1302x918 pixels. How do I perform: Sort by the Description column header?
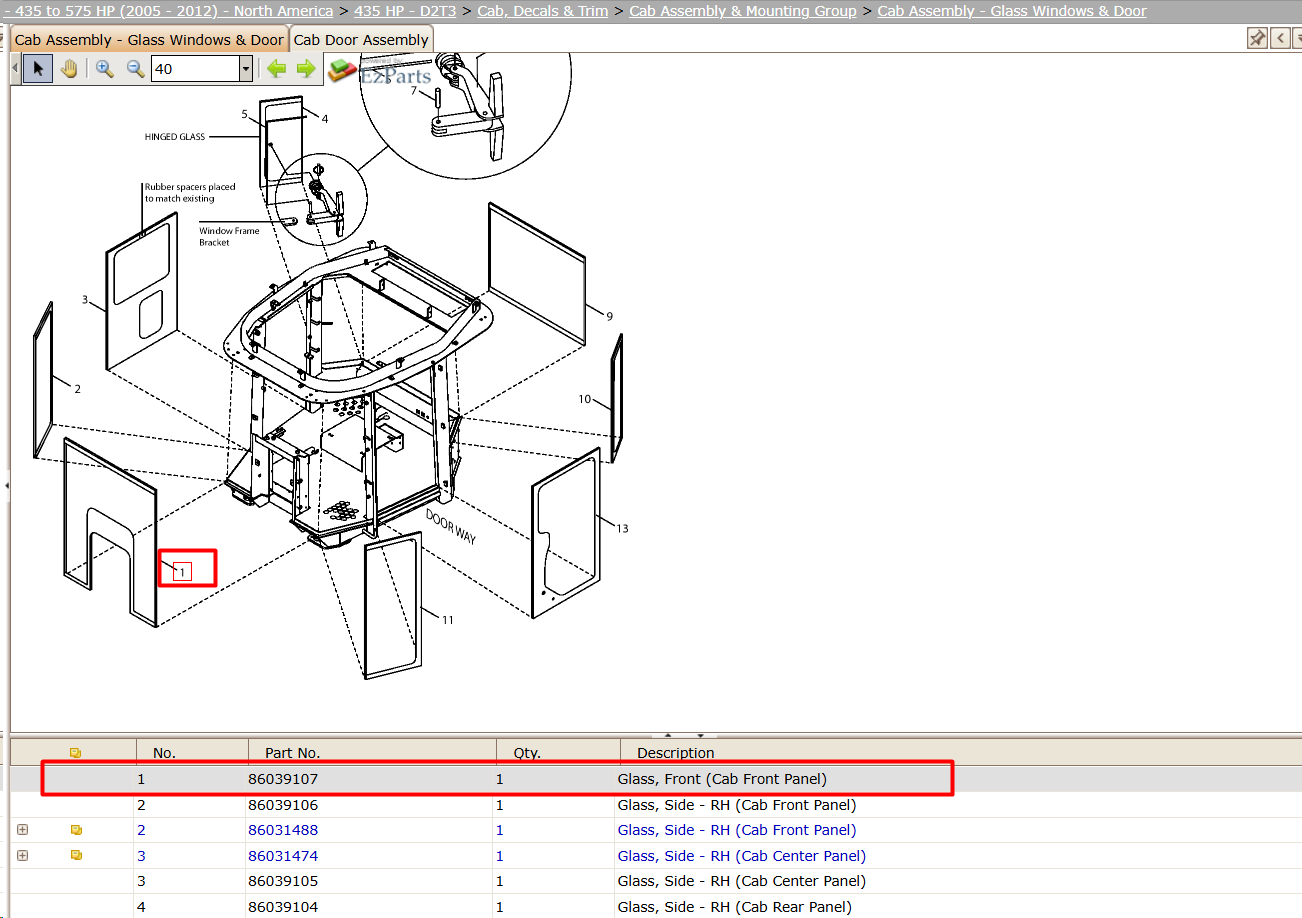click(676, 753)
